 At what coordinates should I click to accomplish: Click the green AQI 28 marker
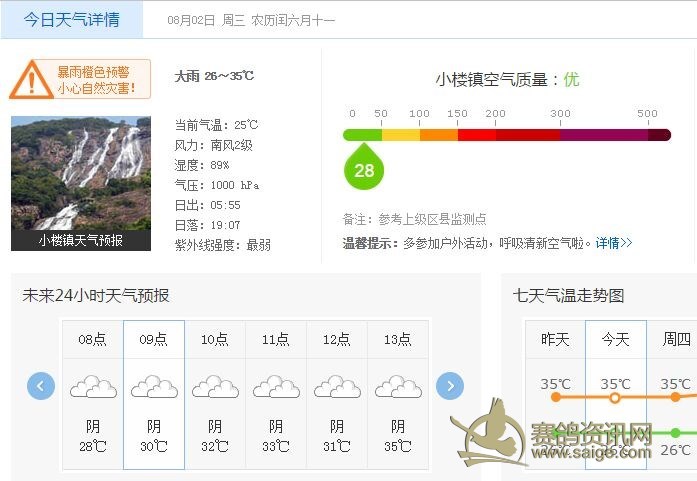point(364,169)
